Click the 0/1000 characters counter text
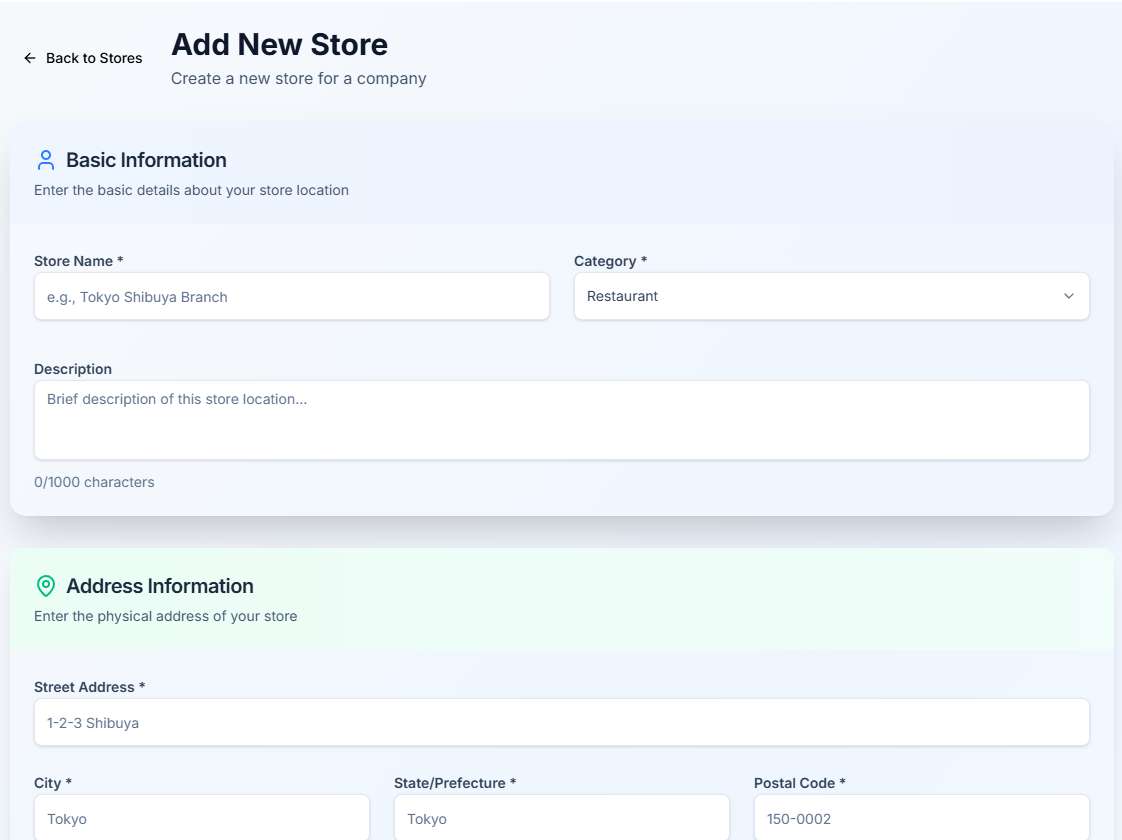This screenshot has width=1122, height=840. 94,482
